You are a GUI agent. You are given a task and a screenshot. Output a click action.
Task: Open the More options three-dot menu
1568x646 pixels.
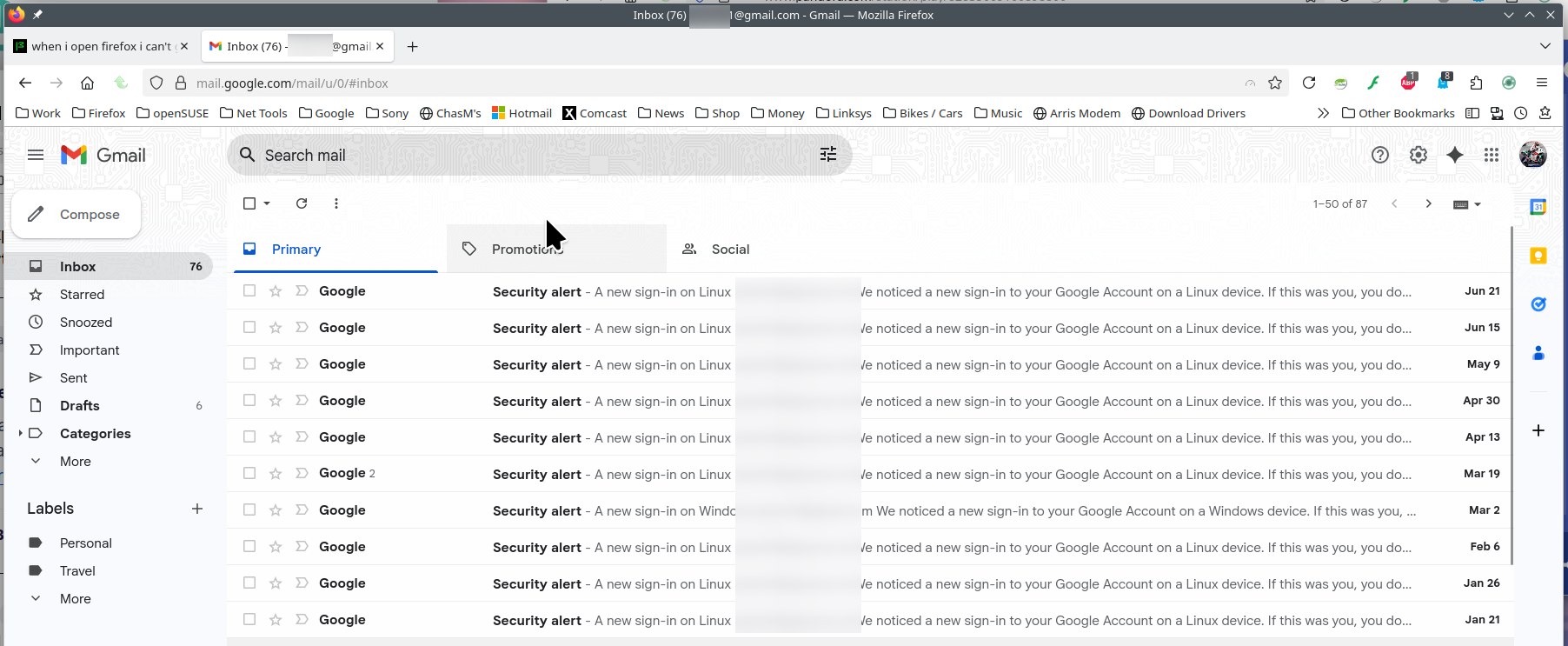(336, 203)
